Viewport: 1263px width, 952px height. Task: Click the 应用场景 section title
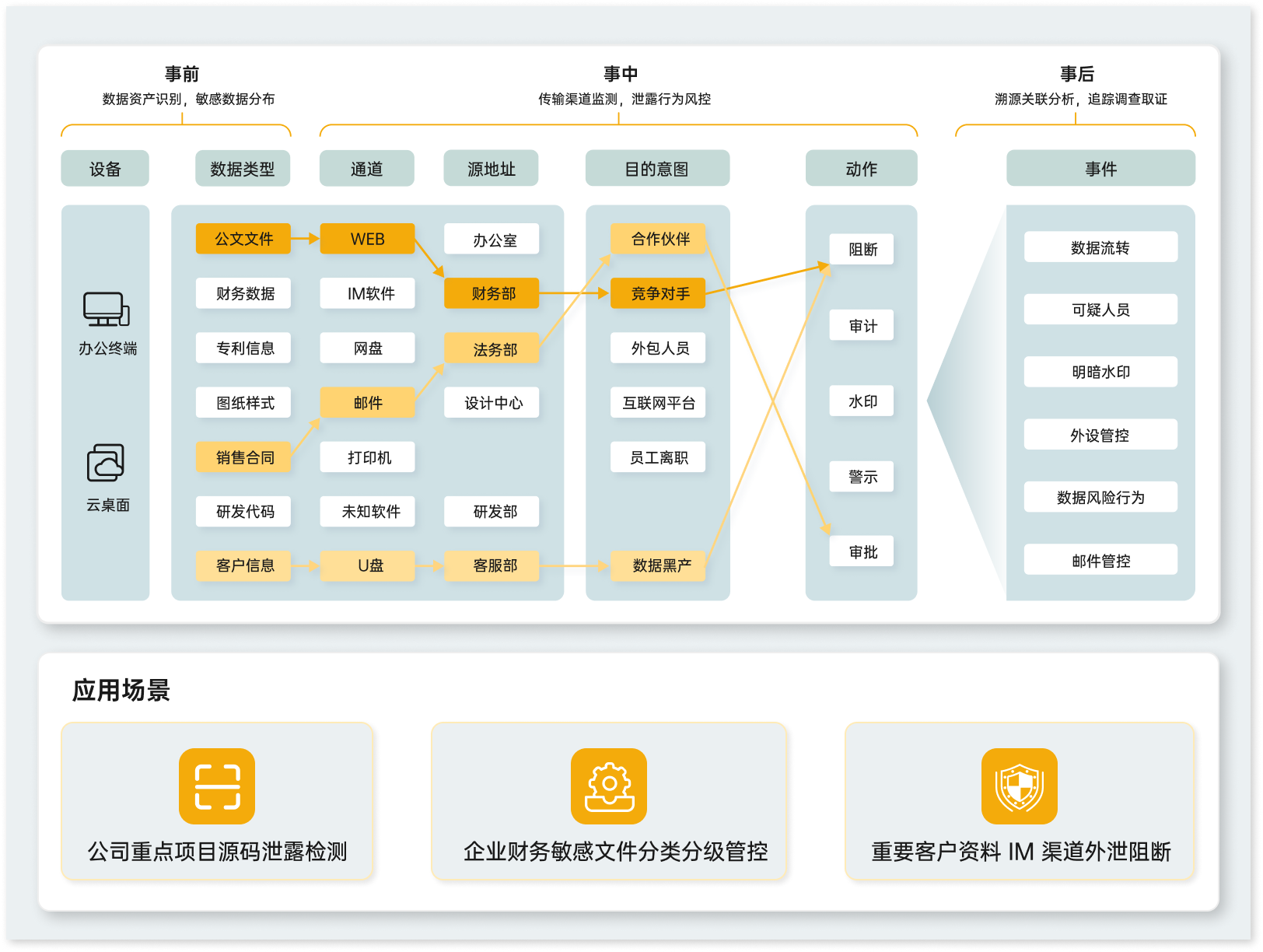[121, 690]
